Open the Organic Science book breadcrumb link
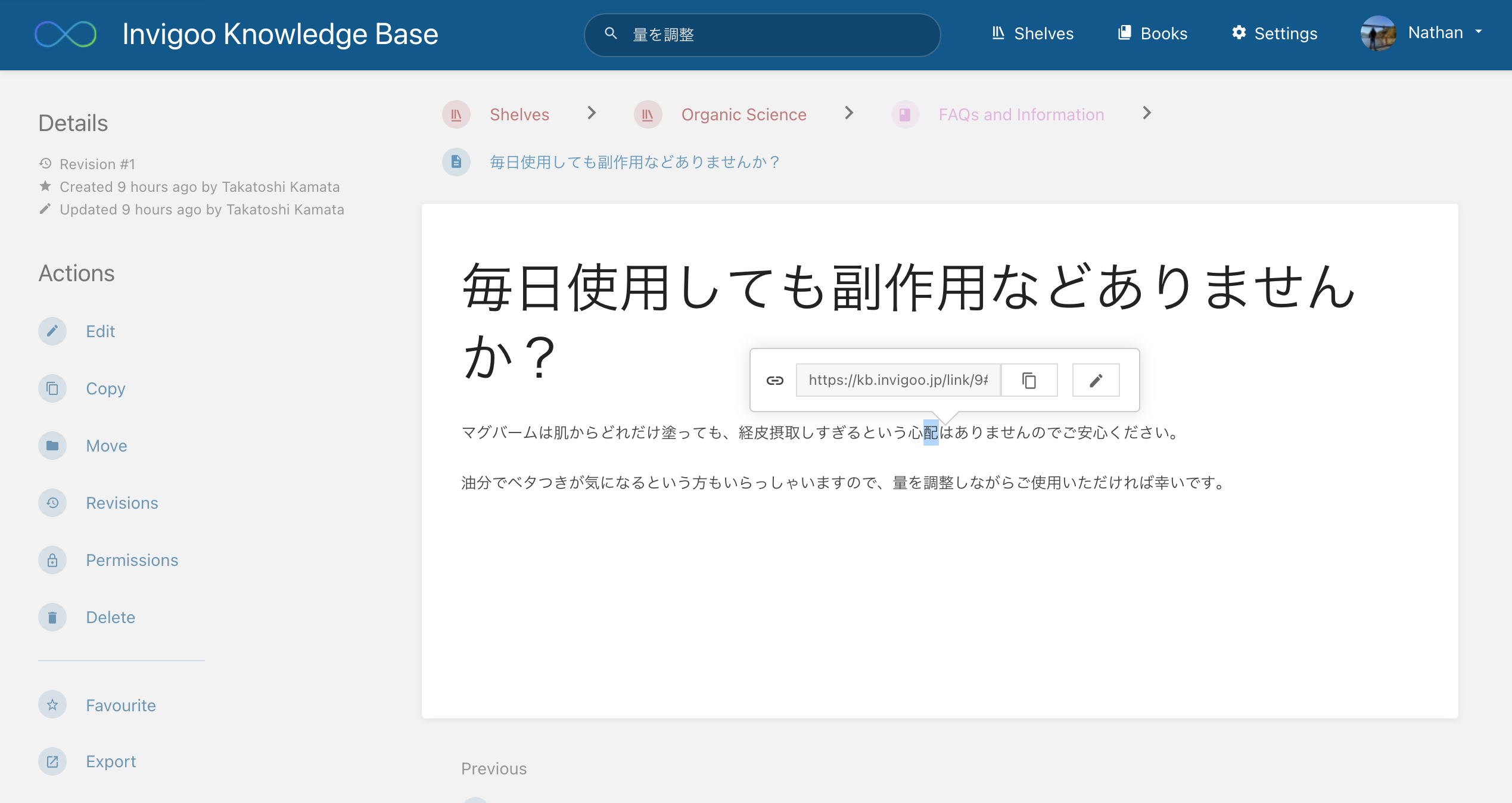 coord(743,114)
